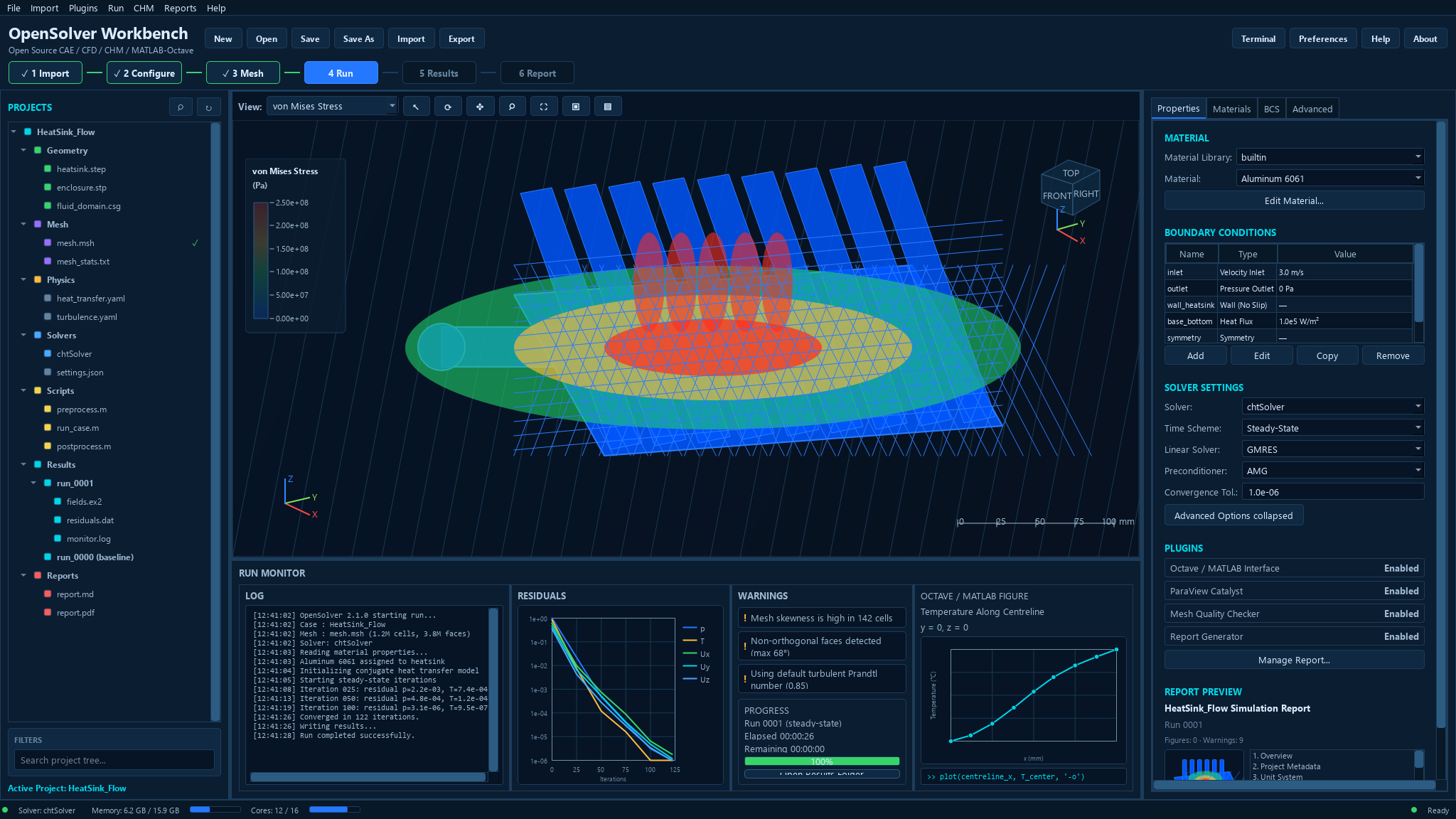Toggle the Mesh Quality Checker plugin Enabled

point(1401,614)
